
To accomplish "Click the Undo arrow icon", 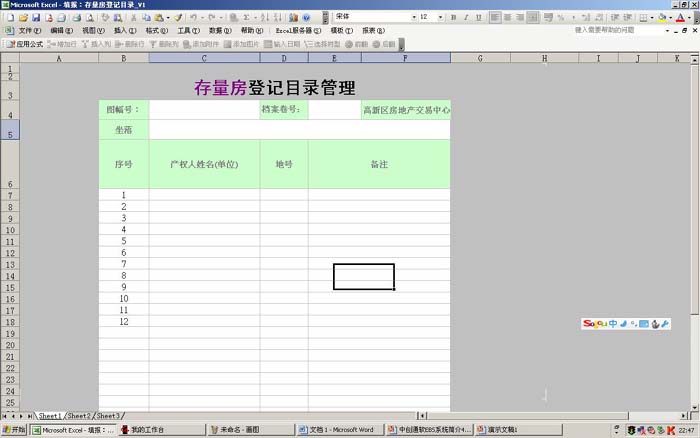I will (x=193, y=18).
